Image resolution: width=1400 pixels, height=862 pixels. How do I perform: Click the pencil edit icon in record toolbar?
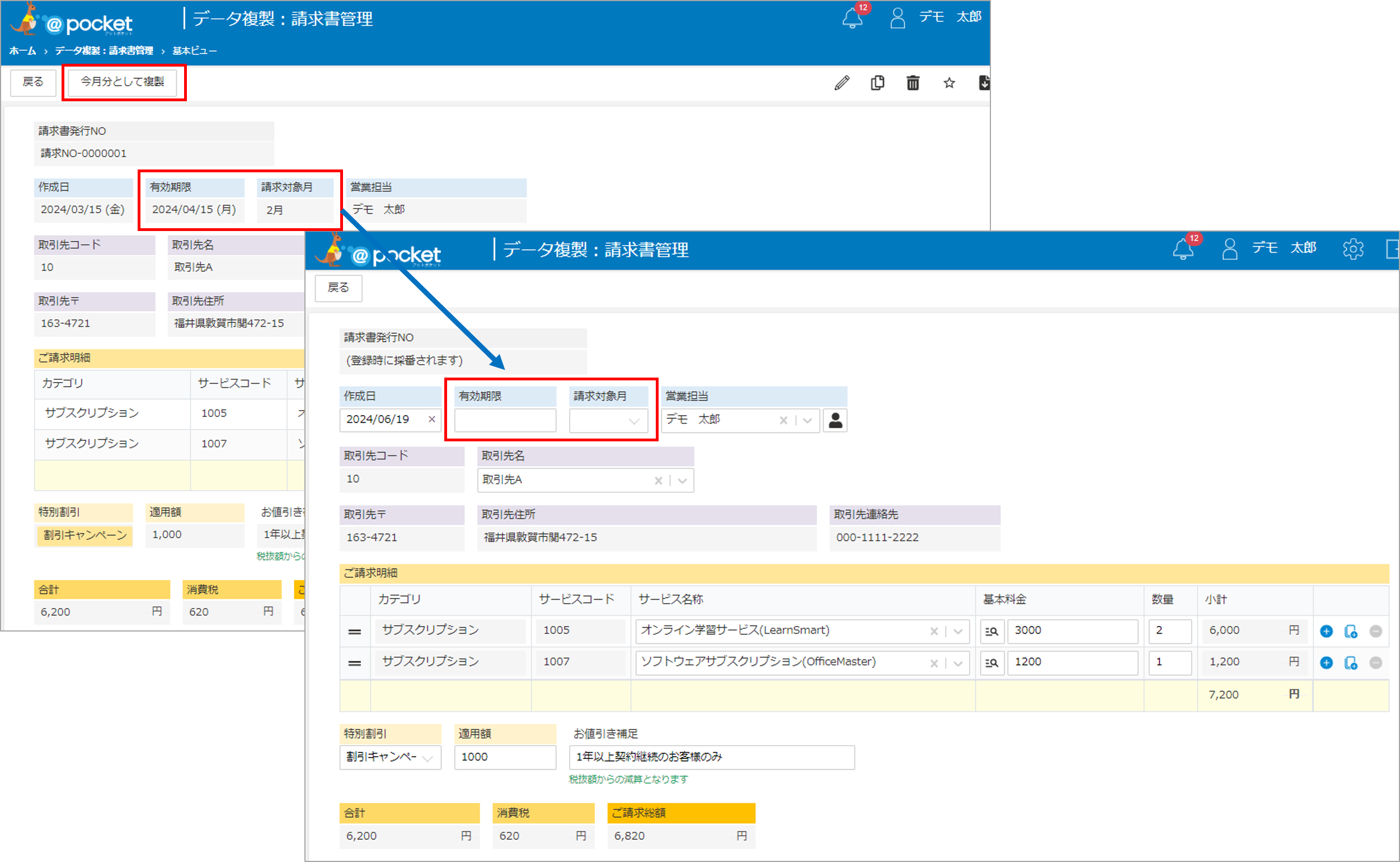842,83
